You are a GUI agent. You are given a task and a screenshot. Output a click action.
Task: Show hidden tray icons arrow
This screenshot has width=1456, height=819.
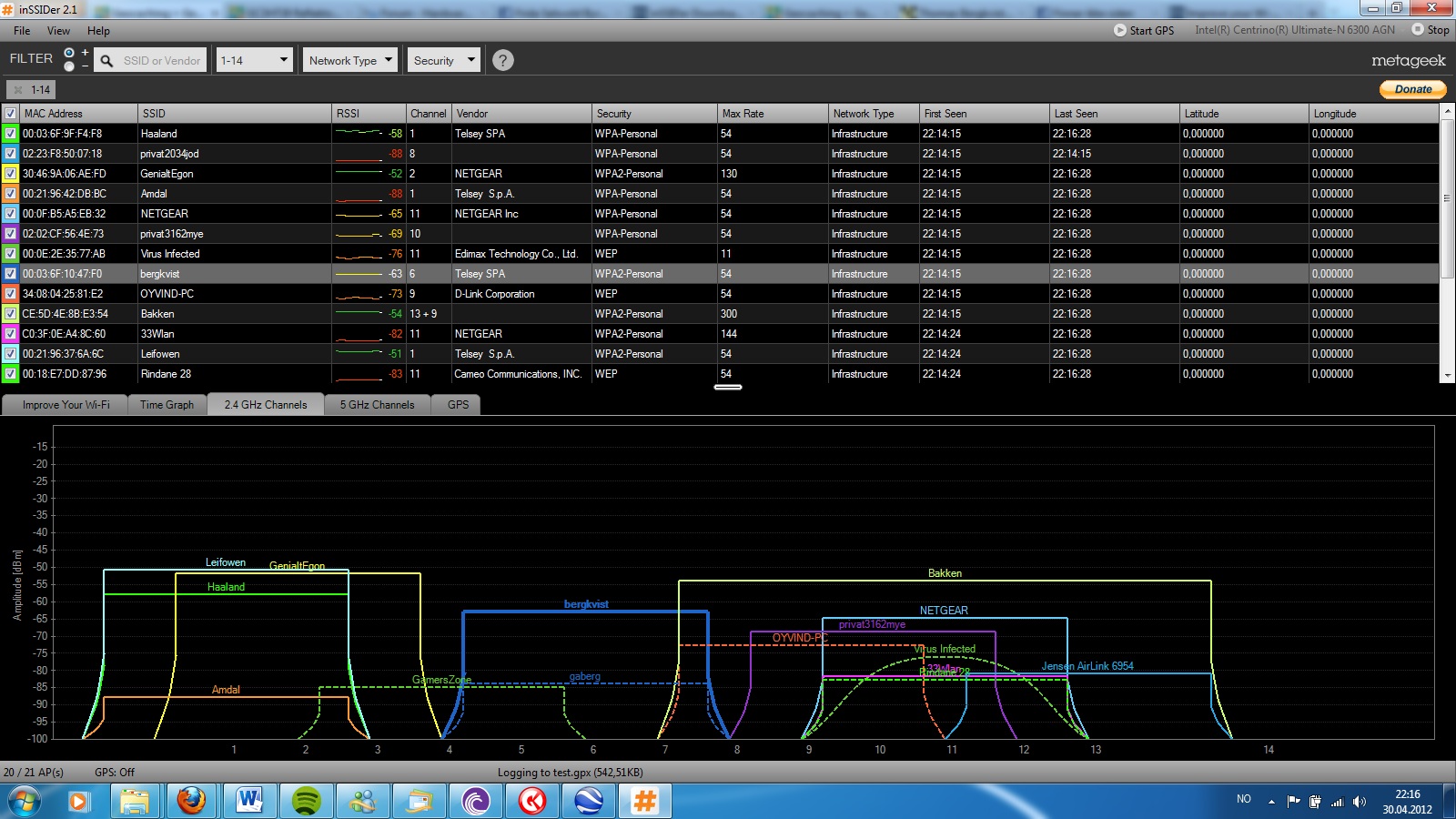coord(1271,802)
